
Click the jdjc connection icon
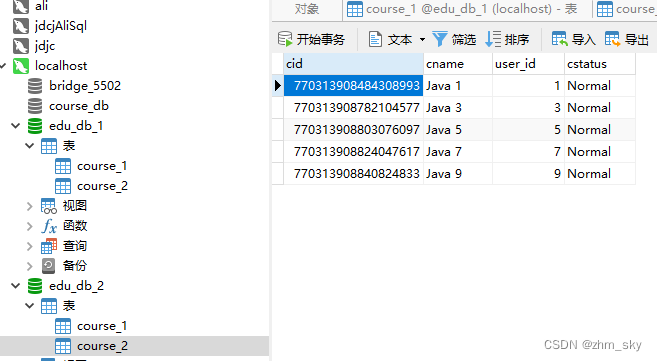click(x=21, y=46)
